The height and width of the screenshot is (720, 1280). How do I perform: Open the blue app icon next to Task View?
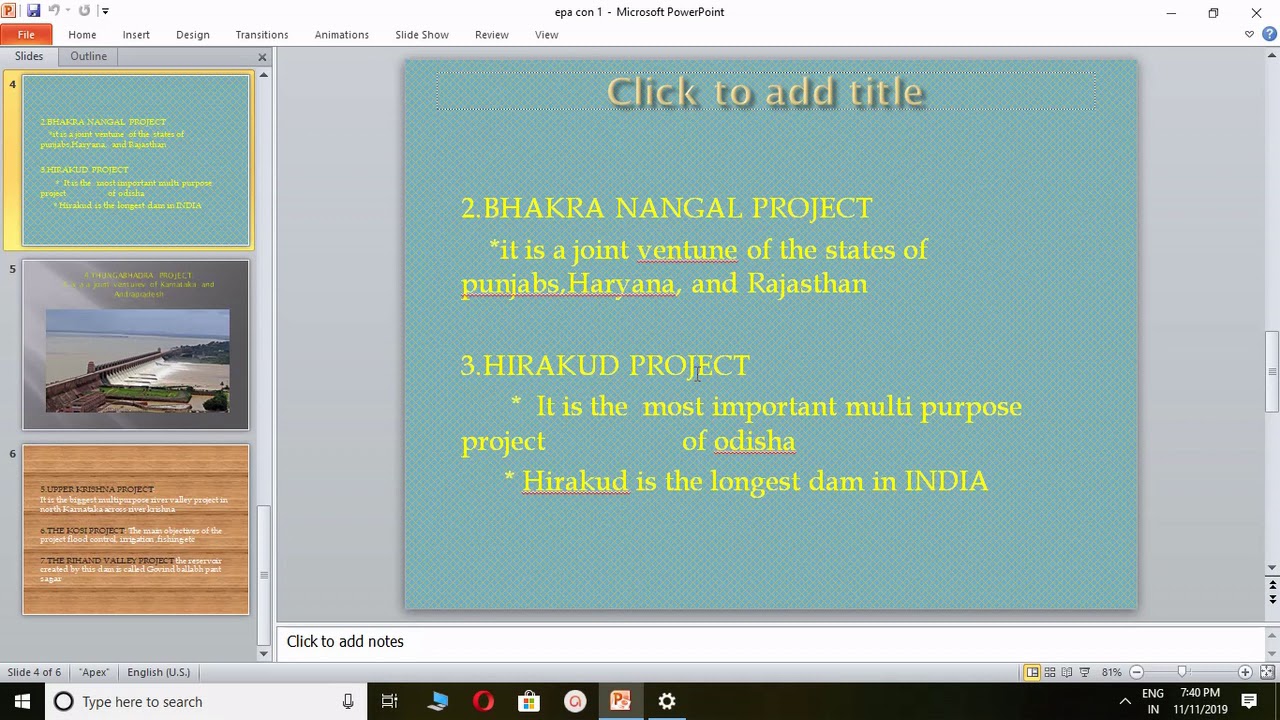point(437,702)
